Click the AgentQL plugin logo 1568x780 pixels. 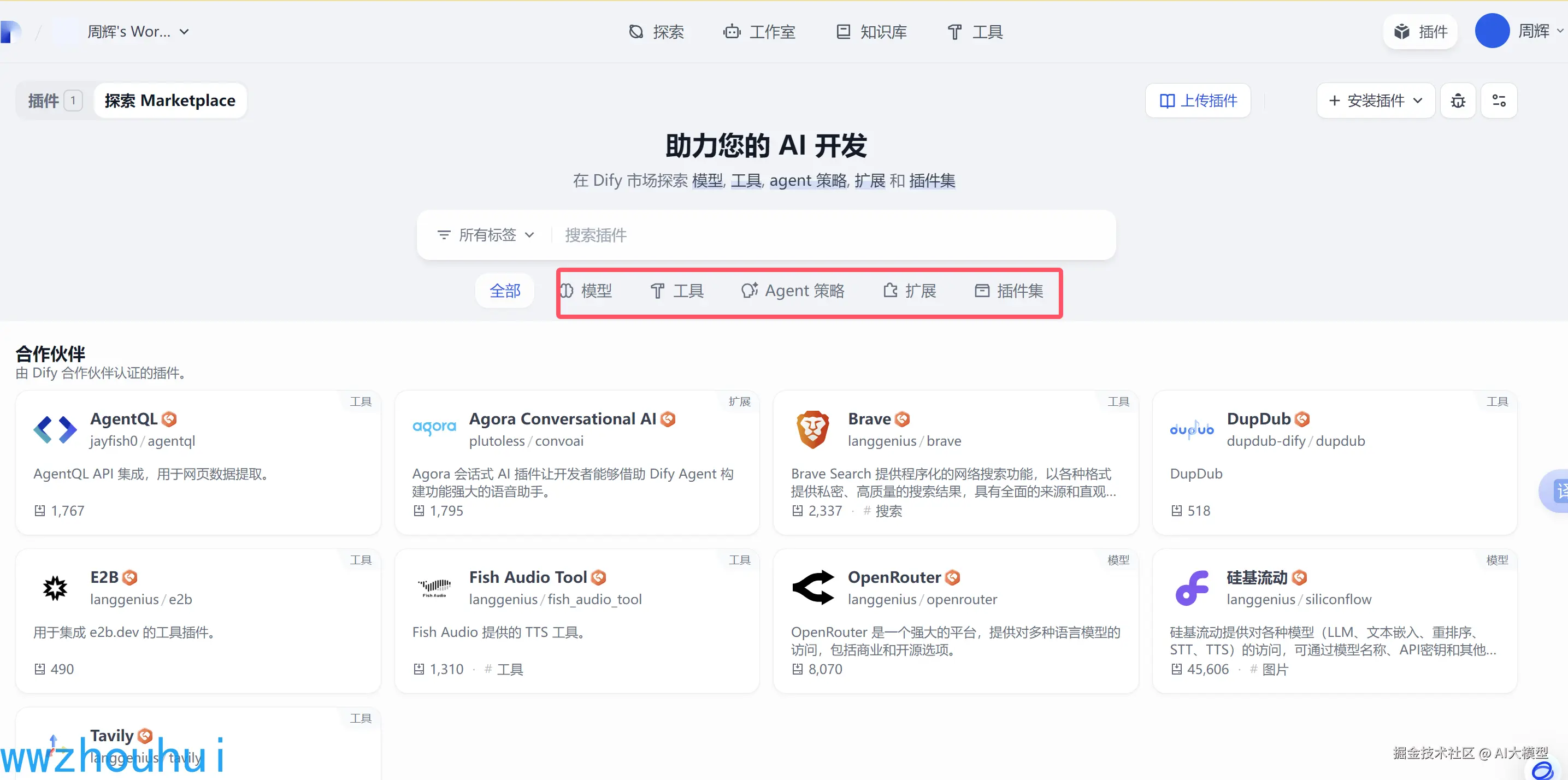click(55, 429)
